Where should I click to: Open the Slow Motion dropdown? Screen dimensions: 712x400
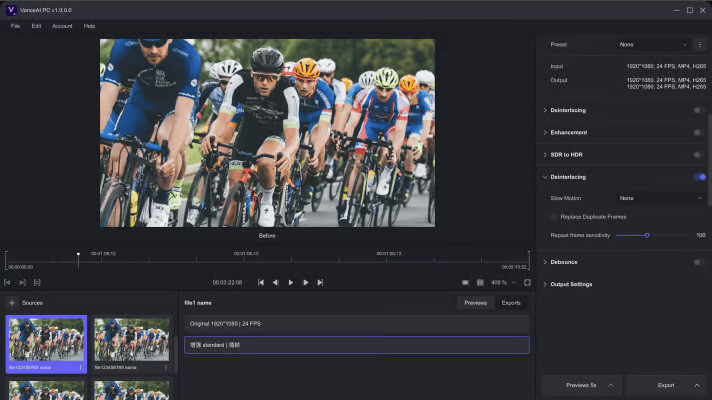click(x=660, y=198)
